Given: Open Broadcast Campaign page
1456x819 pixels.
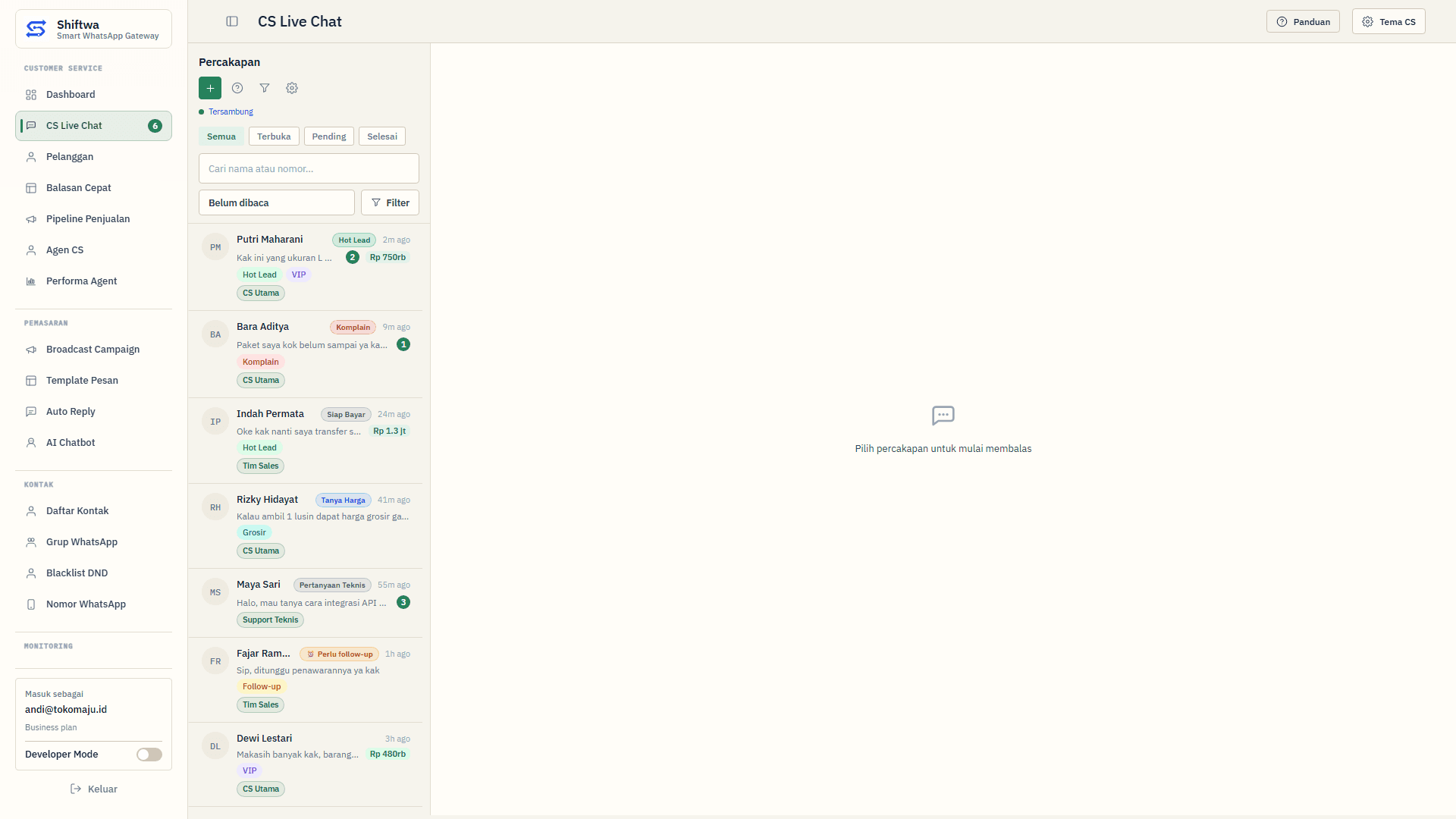Looking at the screenshot, I should coord(93,350).
